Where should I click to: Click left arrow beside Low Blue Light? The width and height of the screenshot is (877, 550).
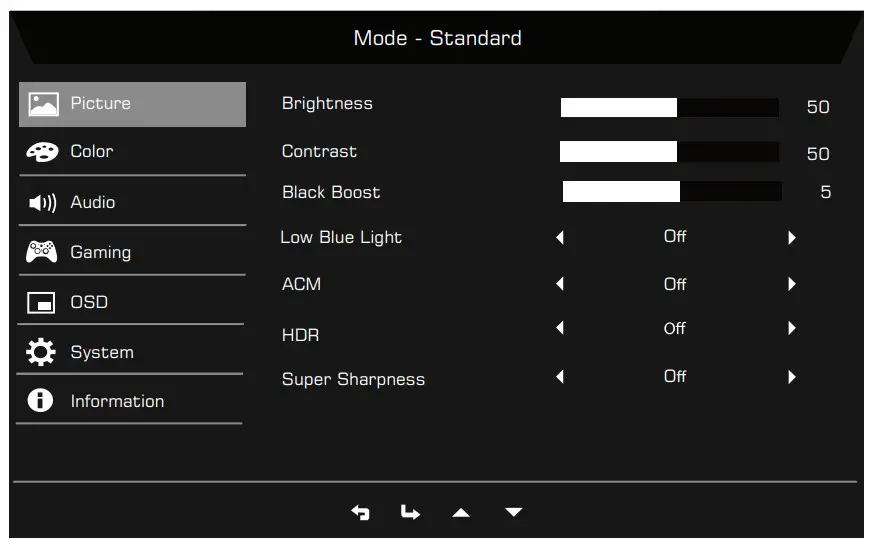click(560, 238)
